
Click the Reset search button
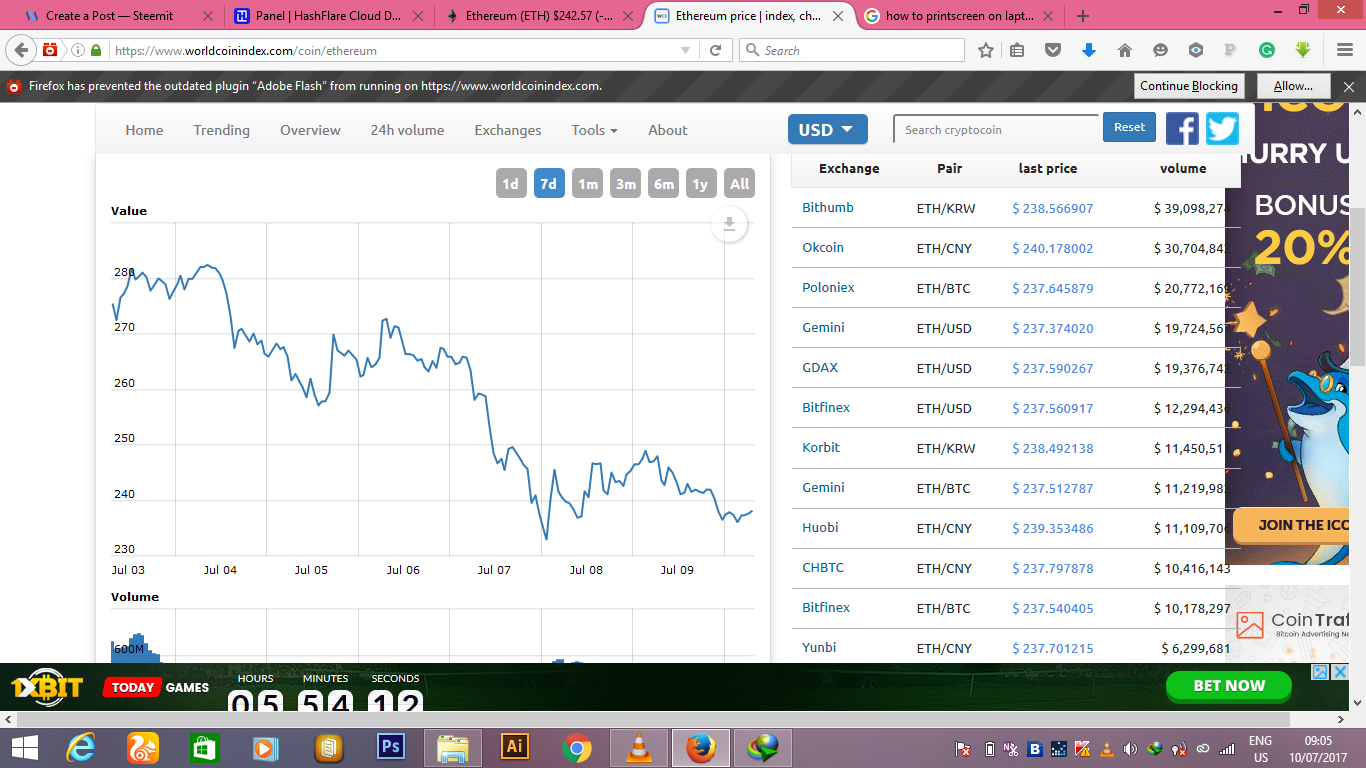pyautogui.click(x=1130, y=127)
